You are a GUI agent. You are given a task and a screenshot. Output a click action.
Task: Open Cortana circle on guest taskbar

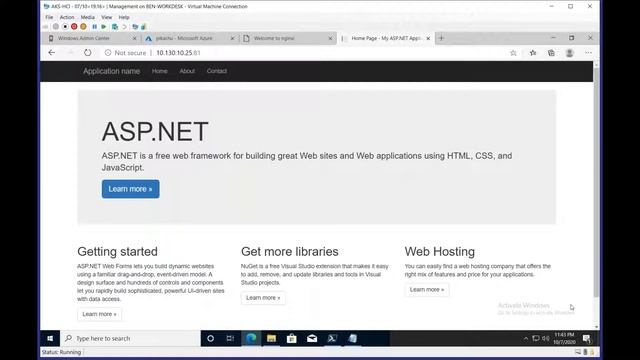click(x=210, y=338)
